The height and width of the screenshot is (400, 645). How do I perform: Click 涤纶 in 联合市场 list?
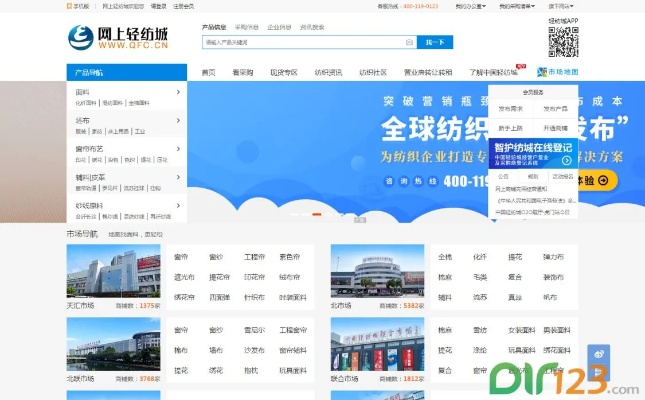click(480, 350)
